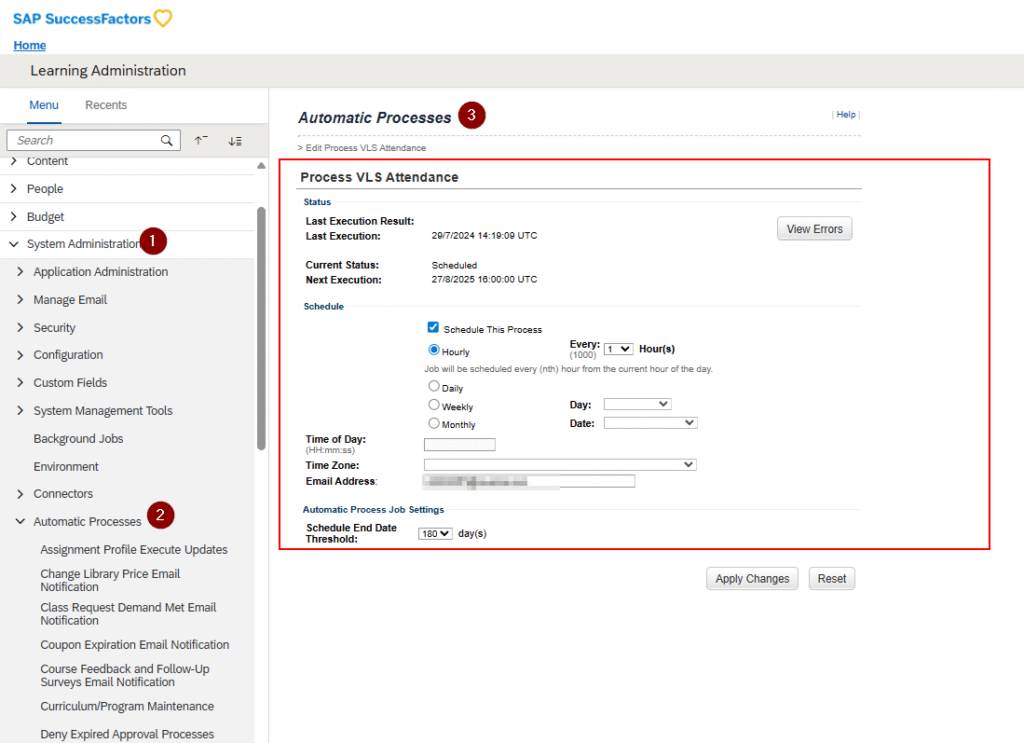Click the SAP SuccessFactors heart logo

coord(163,18)
